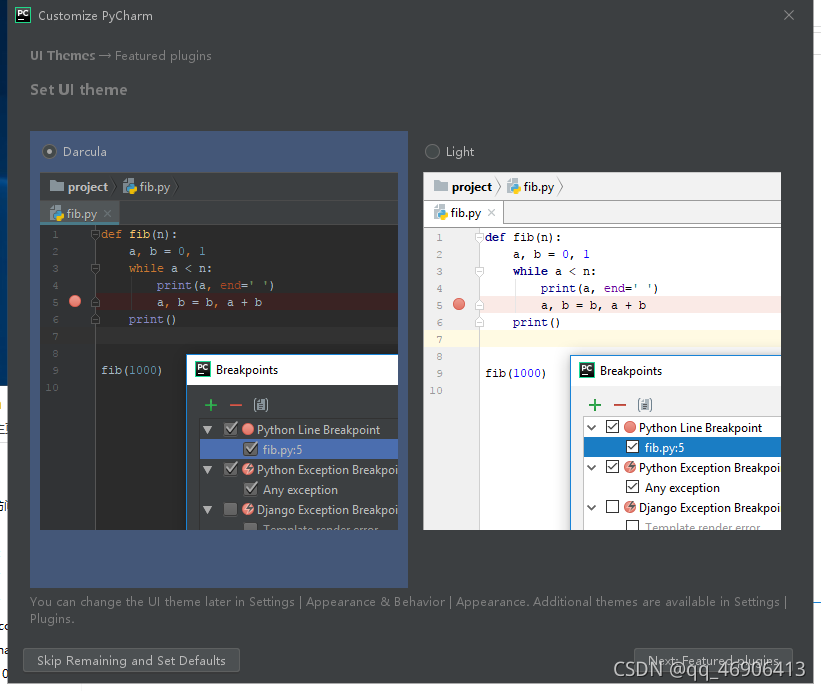
Task: Click green add breakpoint plus in Light preview
Action: coord(595,405)
